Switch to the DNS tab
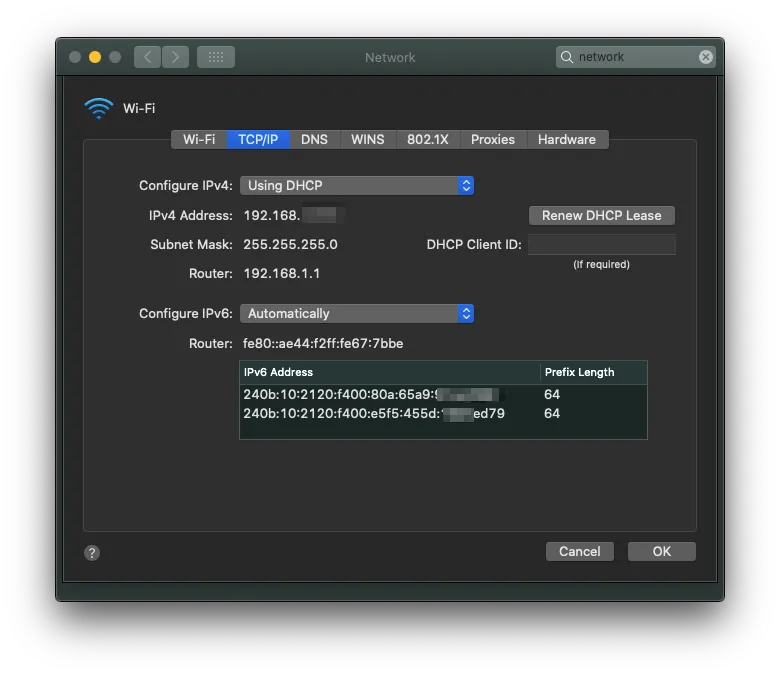 (314, 139)
